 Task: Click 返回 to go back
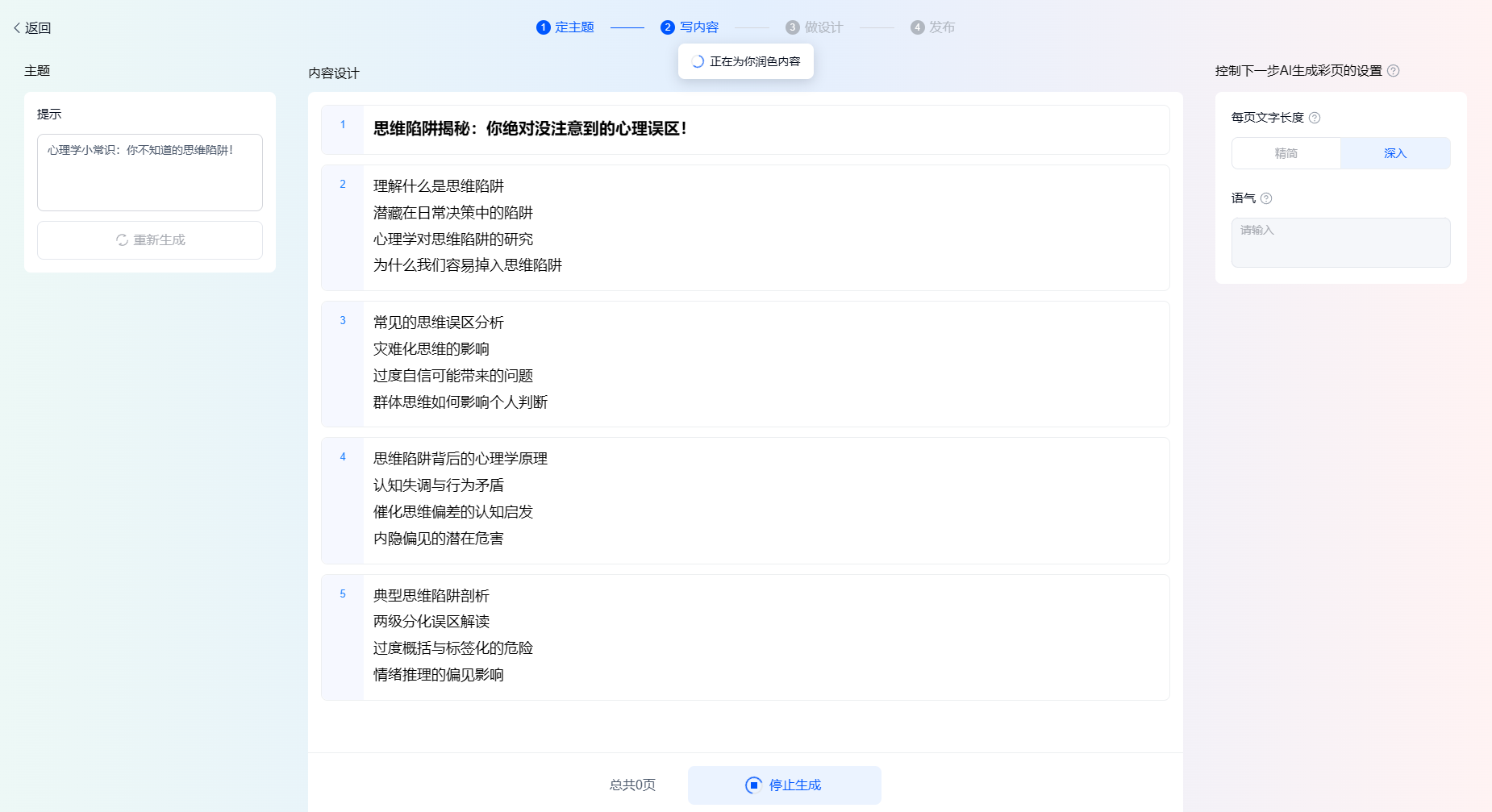[x=38, y=27]
